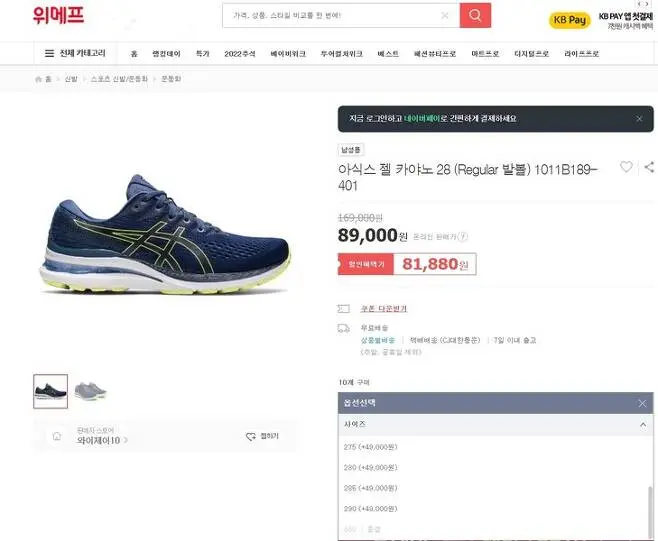Click the red search magnifier button

click(475, 16)
